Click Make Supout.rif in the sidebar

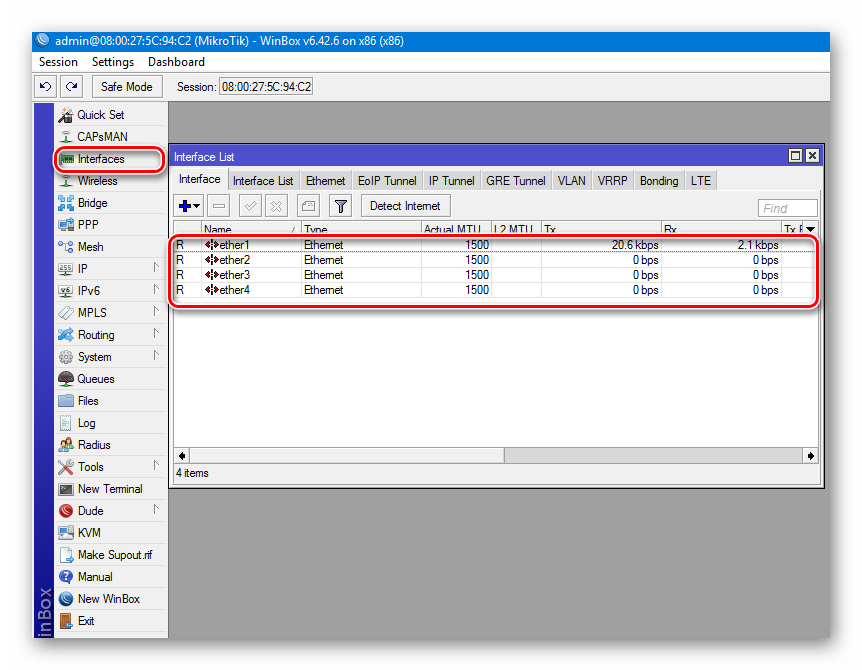111,555
